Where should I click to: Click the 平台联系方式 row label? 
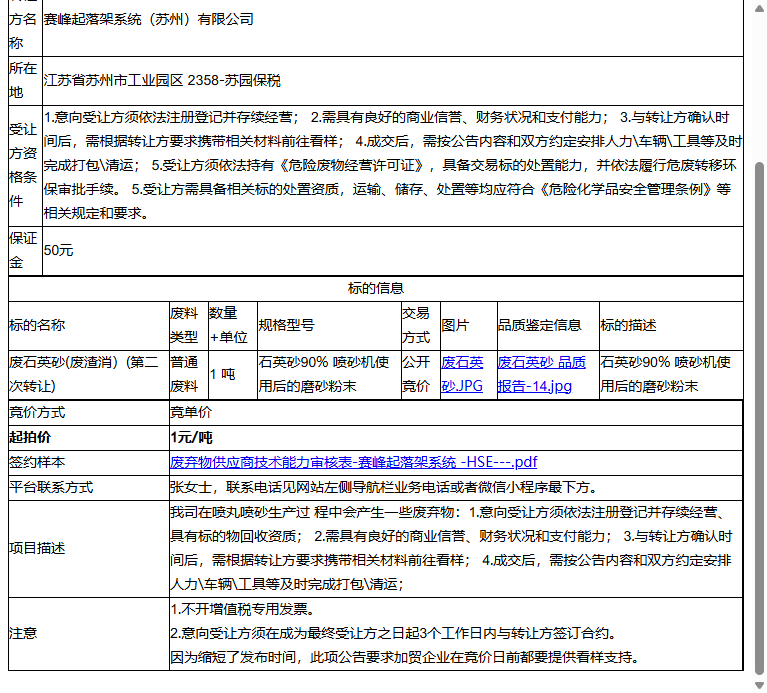(x=51, y=488)
